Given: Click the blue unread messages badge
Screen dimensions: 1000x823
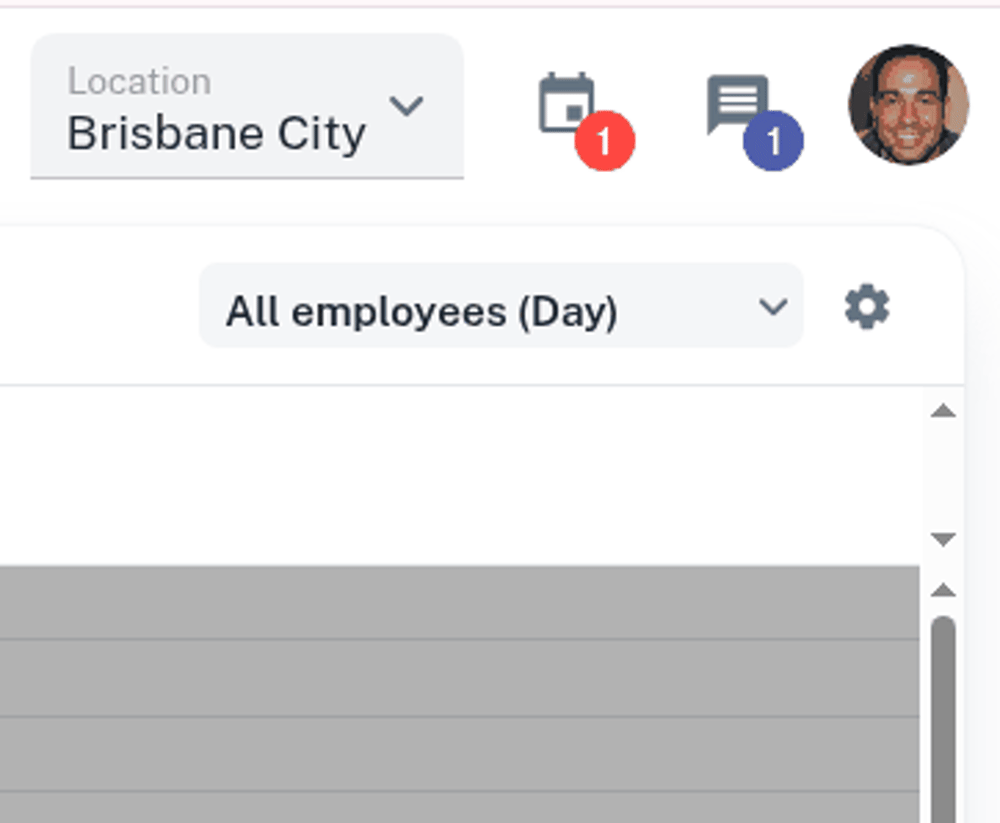Looking at the screenshot, I should [x=773, y=141].
